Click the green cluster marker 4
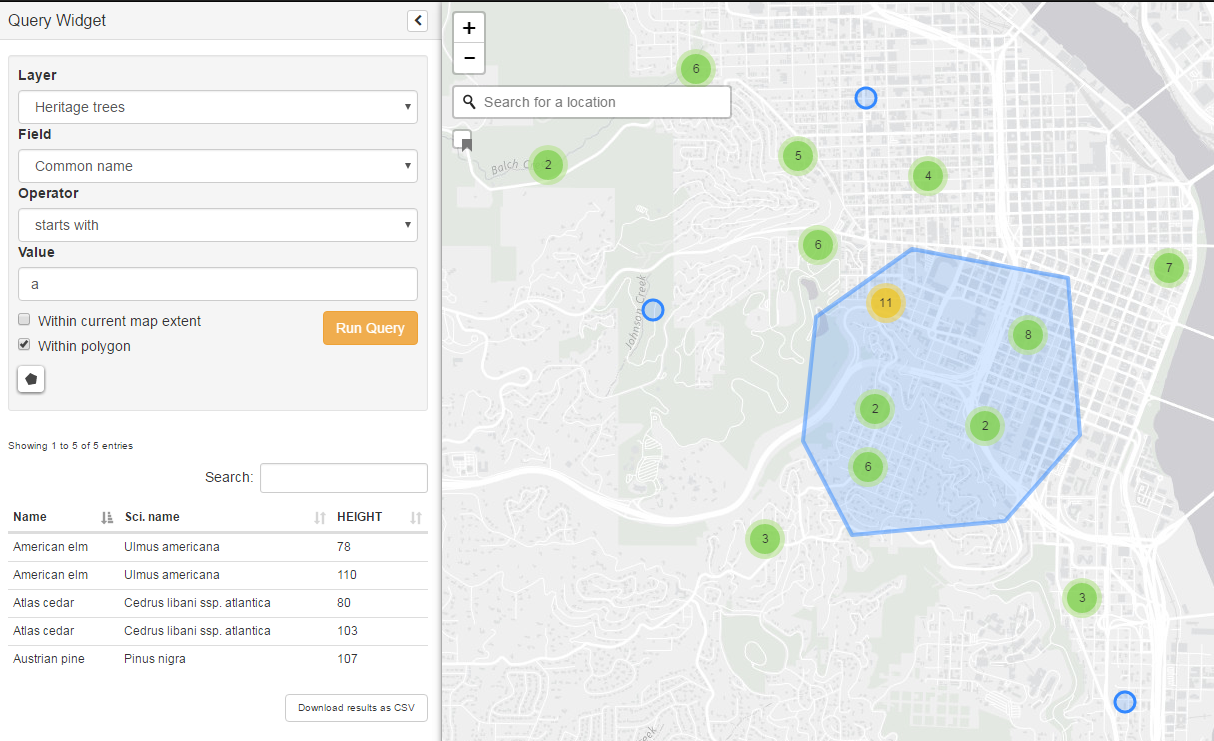The width and height of the screenshot is (1214, 741). [x=928, y=176]
